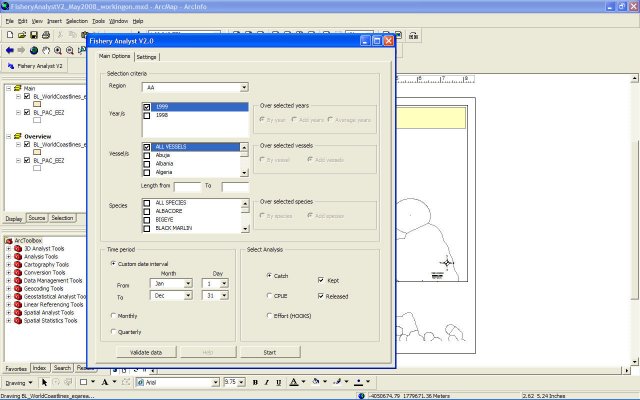Open the From month dropdown
640x400 pixels.
[188, 283]
